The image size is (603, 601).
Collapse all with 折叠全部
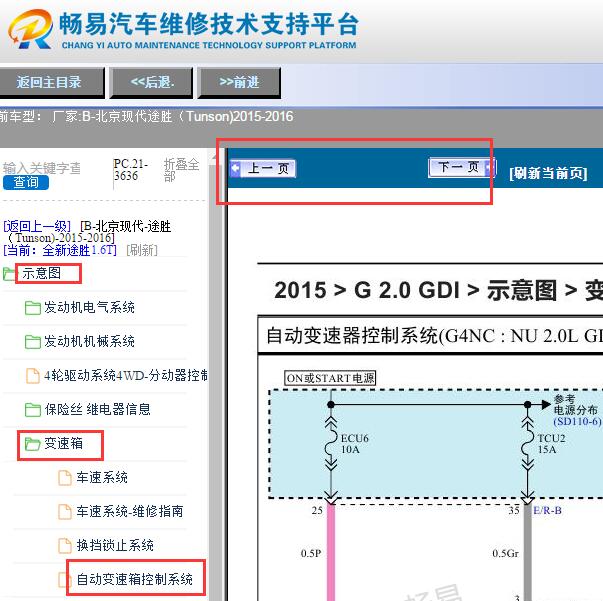[181, 170]
